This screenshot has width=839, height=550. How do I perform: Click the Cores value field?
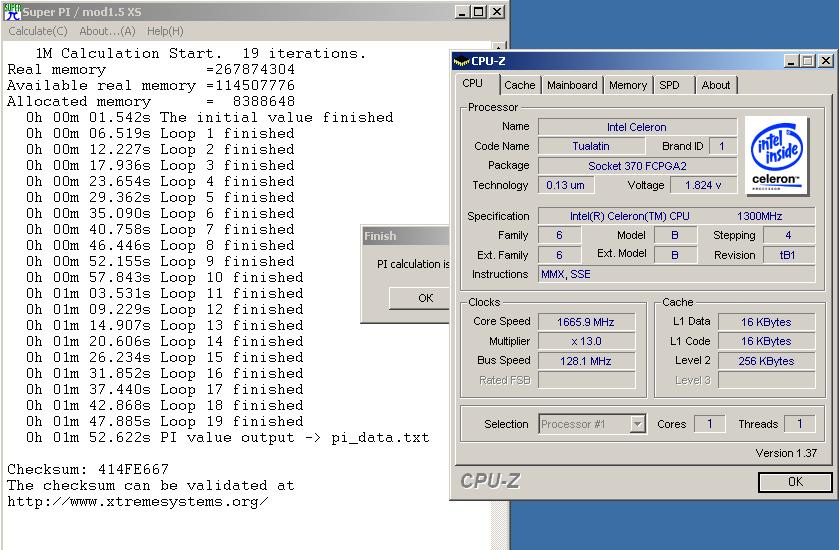coord(710,424)
